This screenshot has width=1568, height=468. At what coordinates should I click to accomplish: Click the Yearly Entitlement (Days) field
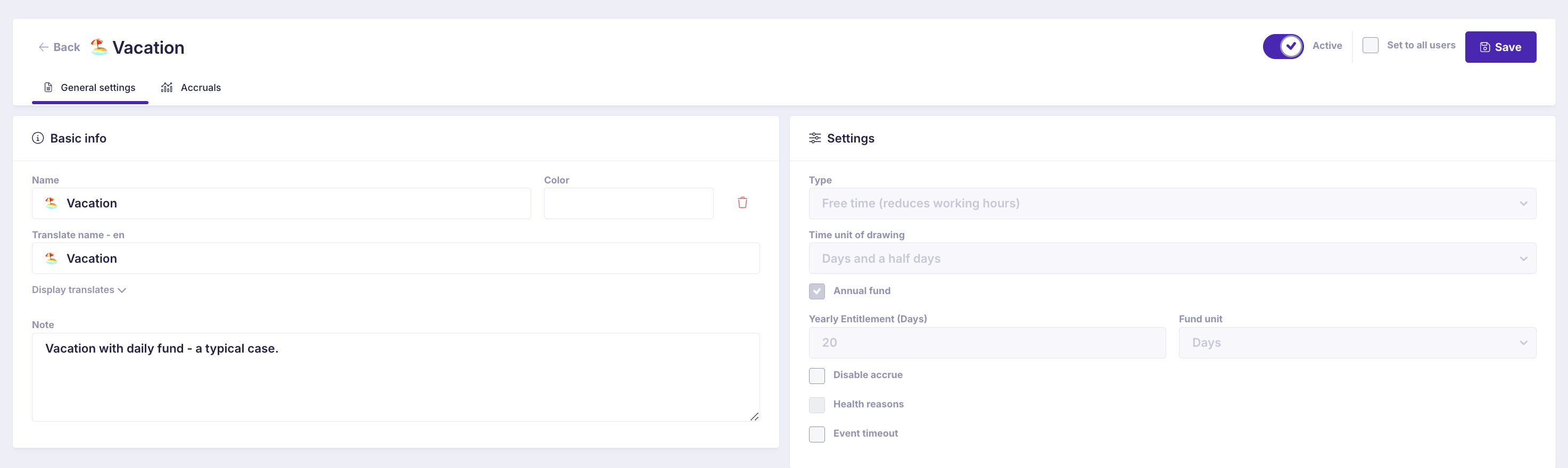[x=987, y=342]
